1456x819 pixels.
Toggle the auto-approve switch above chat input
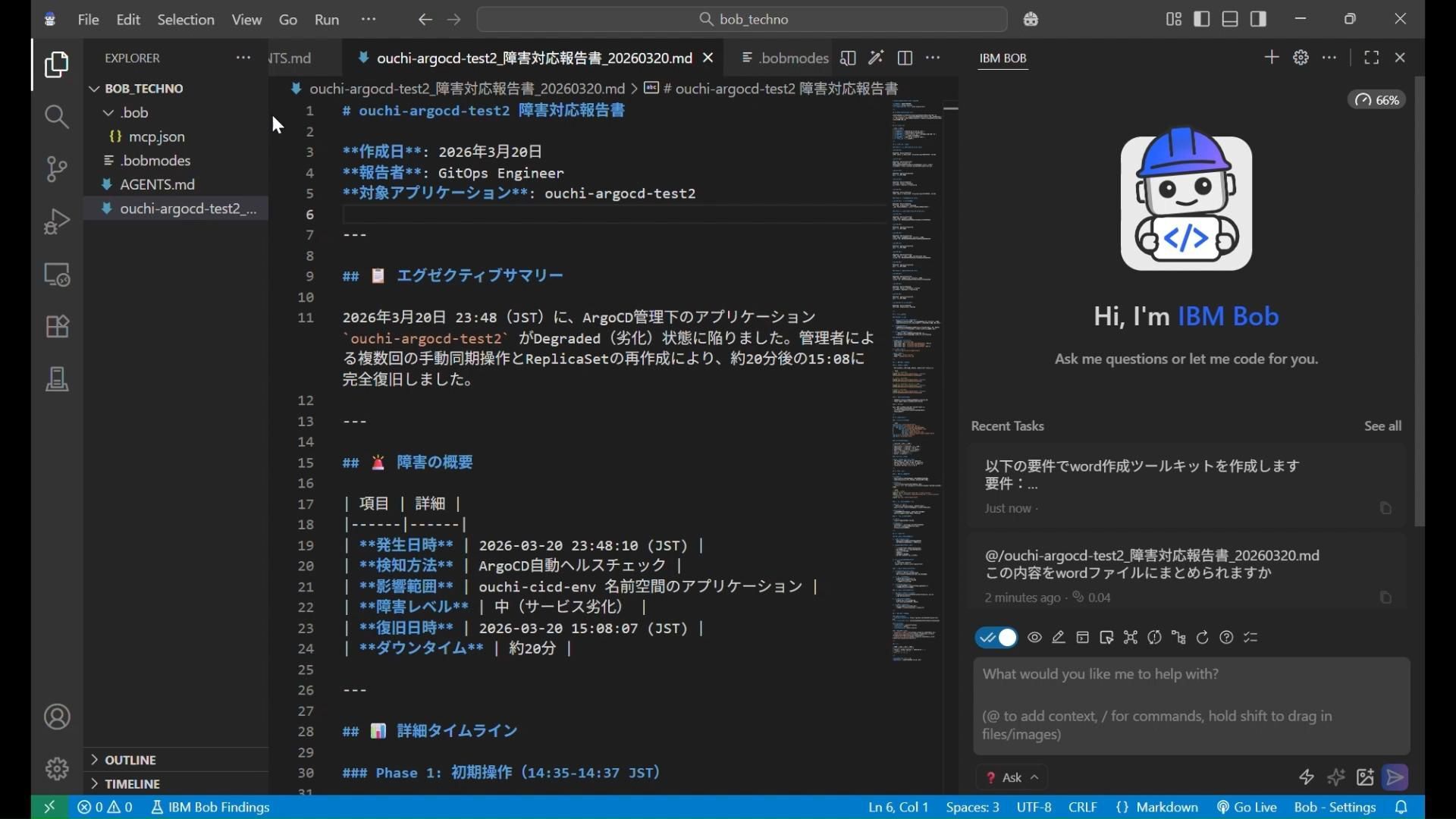click(x=996, y=638)
